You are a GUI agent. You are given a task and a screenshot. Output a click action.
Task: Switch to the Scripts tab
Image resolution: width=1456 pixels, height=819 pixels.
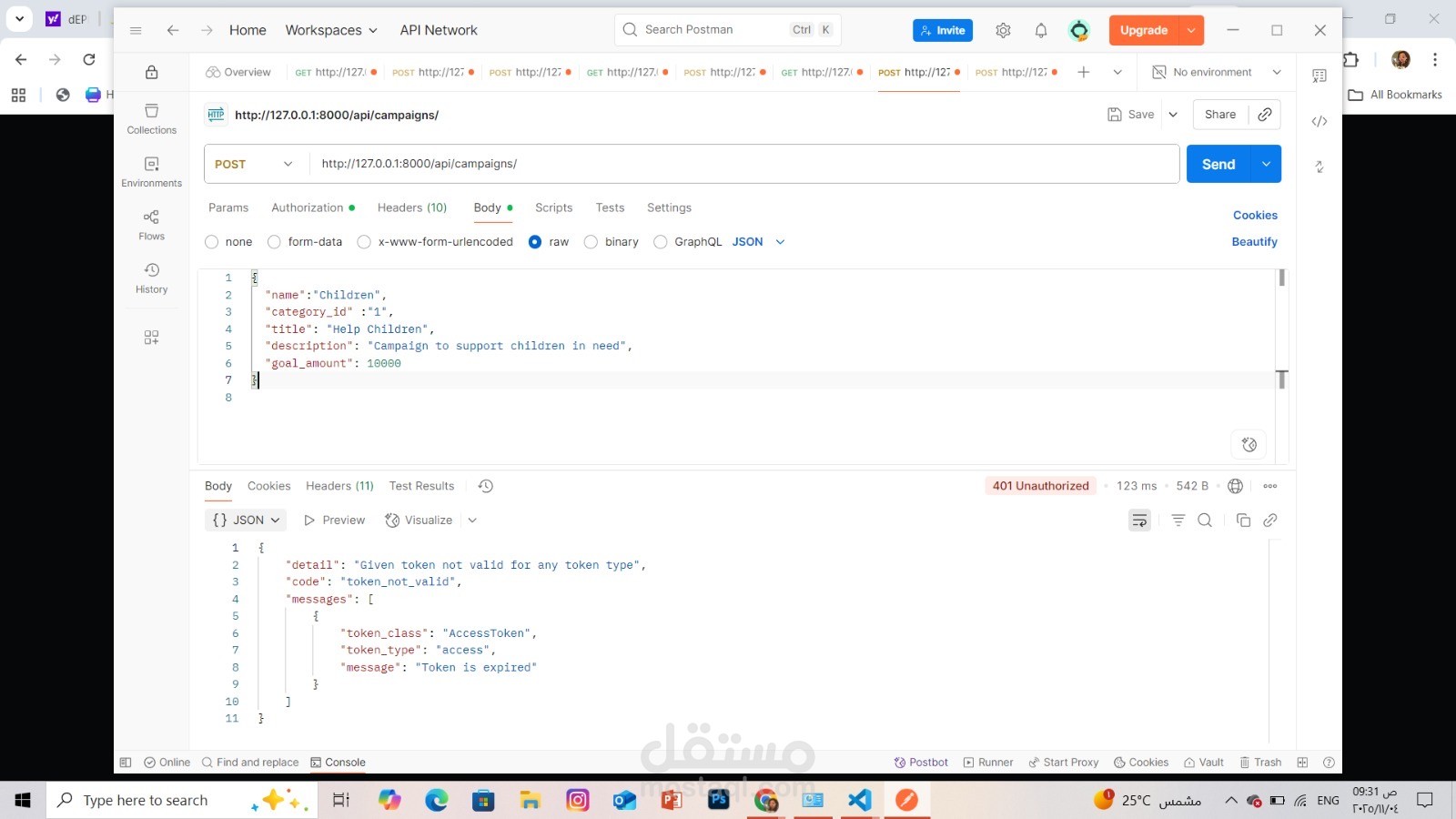point(554,207)
